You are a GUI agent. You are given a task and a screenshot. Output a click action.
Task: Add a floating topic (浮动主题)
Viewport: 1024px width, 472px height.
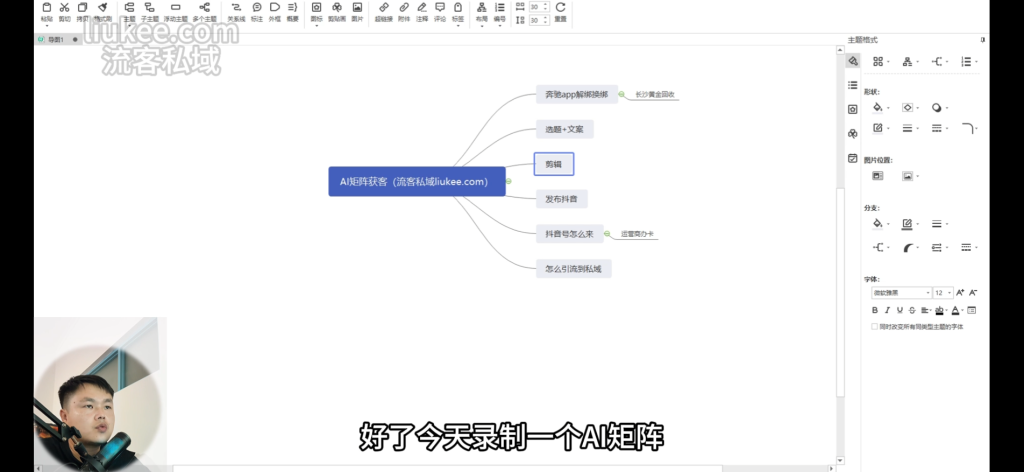pos(175,8)
